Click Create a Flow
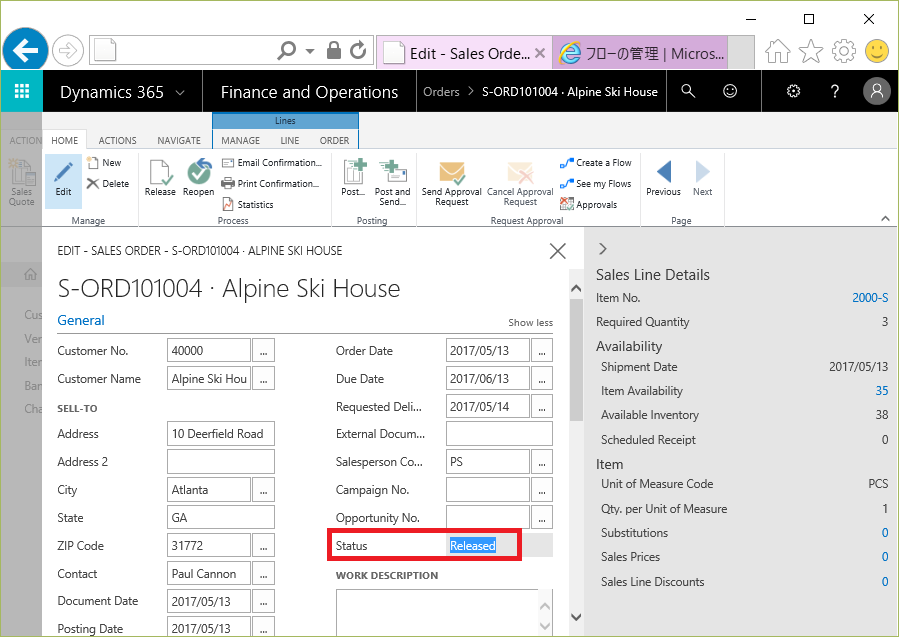The height and width of the screenshot is (637, 899). 596,163
